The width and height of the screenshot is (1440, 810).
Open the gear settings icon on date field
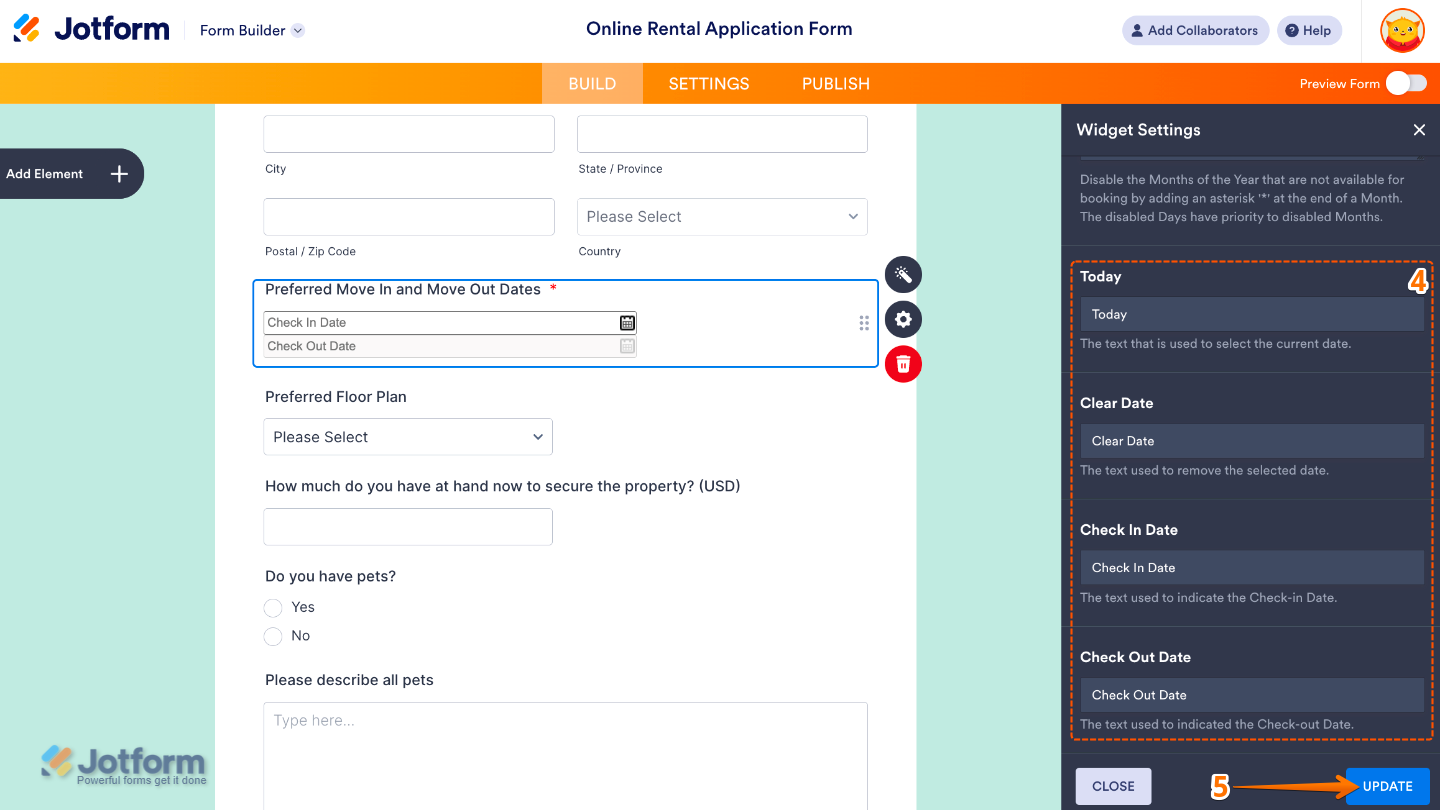pyautogui.click(x=903, y=319)
